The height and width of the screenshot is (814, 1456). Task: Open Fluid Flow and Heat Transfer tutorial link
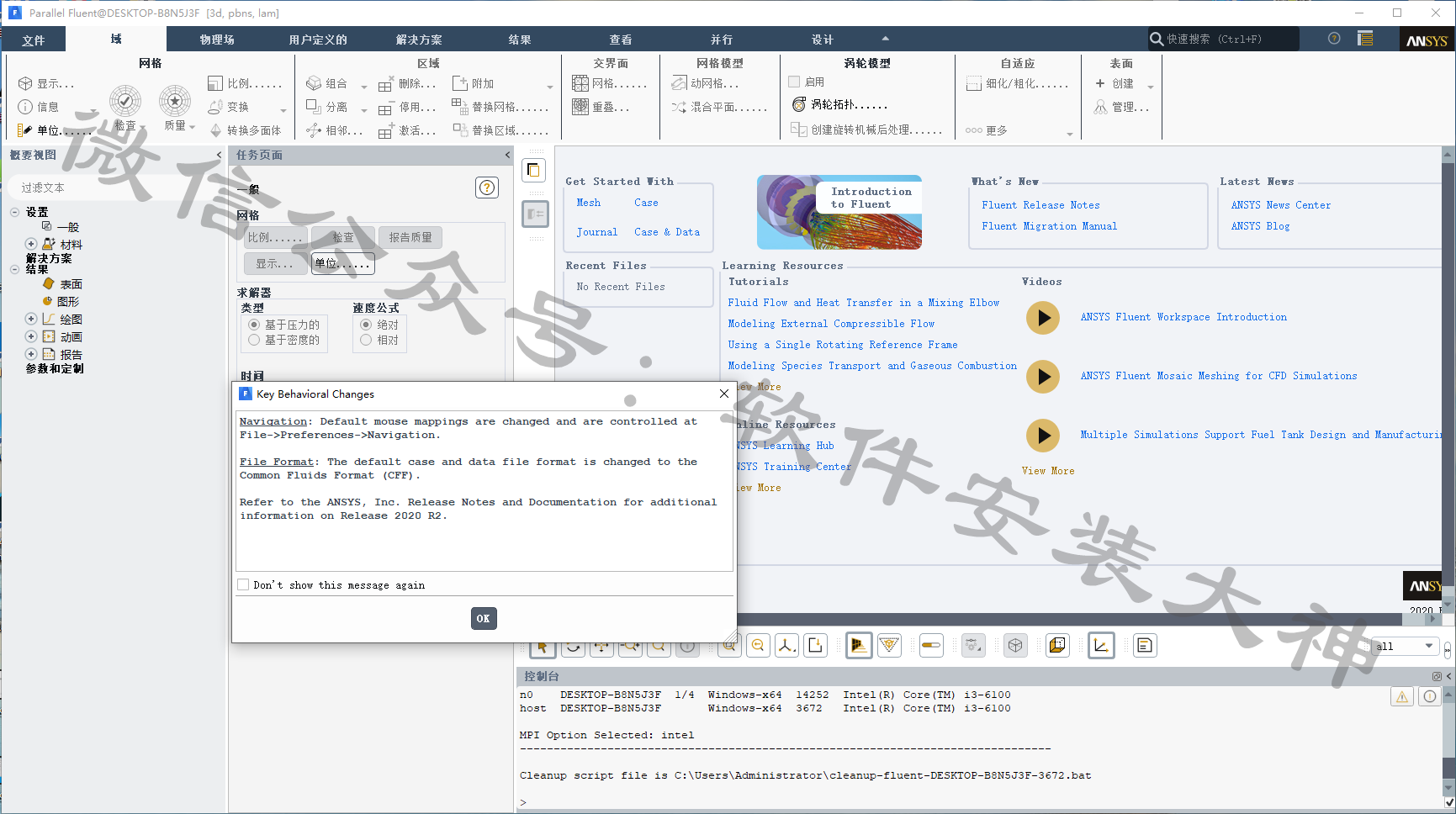864,303
